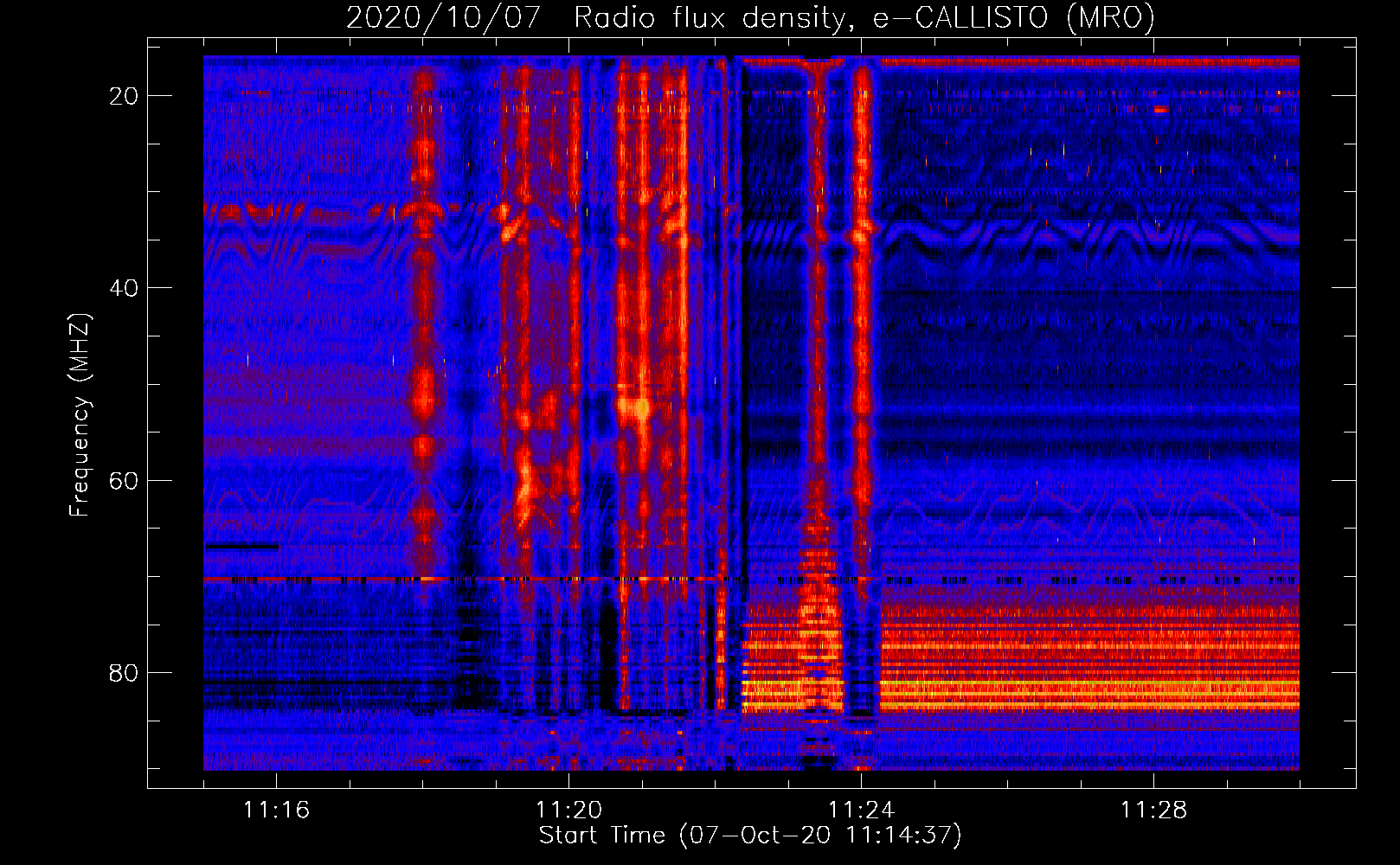
Task: Click the '11:20' time tick label
Action: (x=569, y=810)
